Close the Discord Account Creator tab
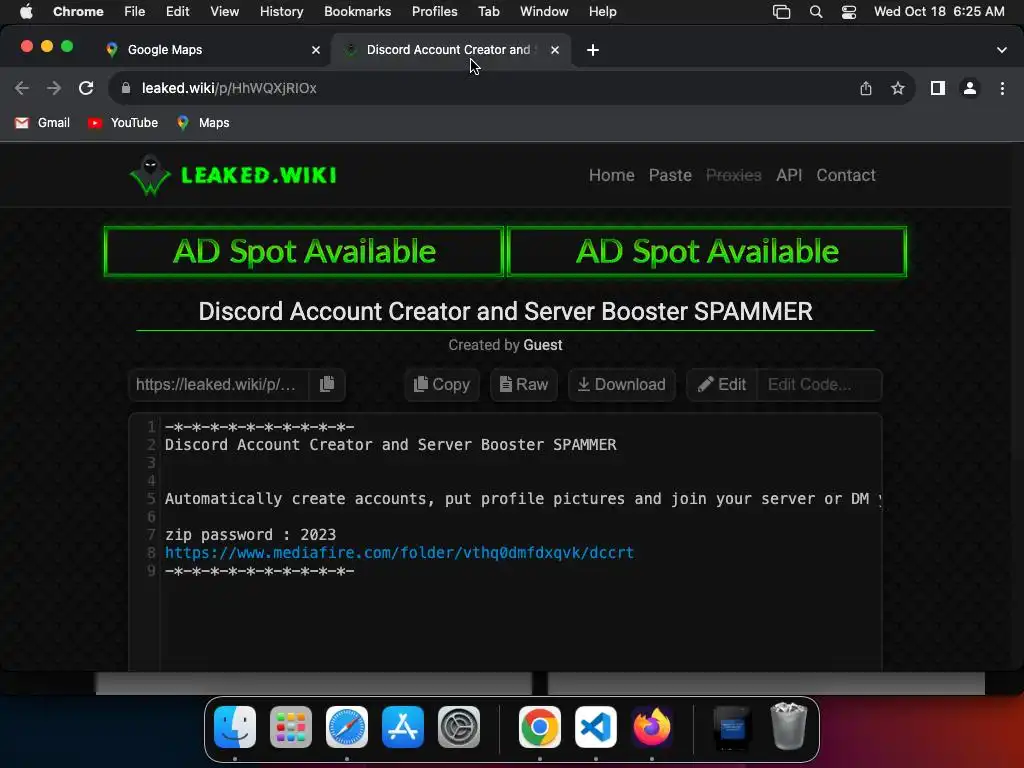The width and height of the screenshot is (1024, 768). 555,50
